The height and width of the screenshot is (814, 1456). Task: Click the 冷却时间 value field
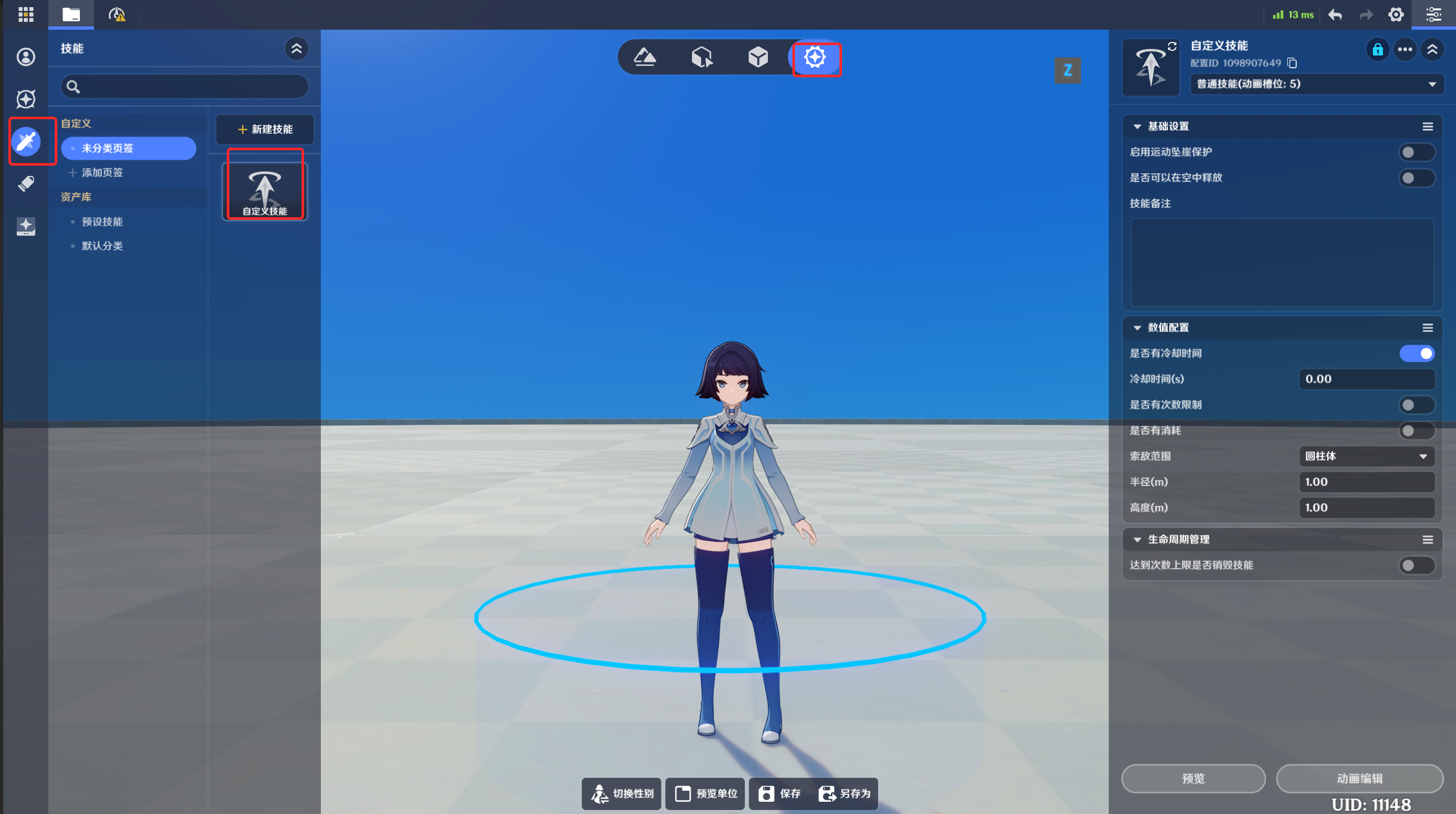click(1366, 379)
